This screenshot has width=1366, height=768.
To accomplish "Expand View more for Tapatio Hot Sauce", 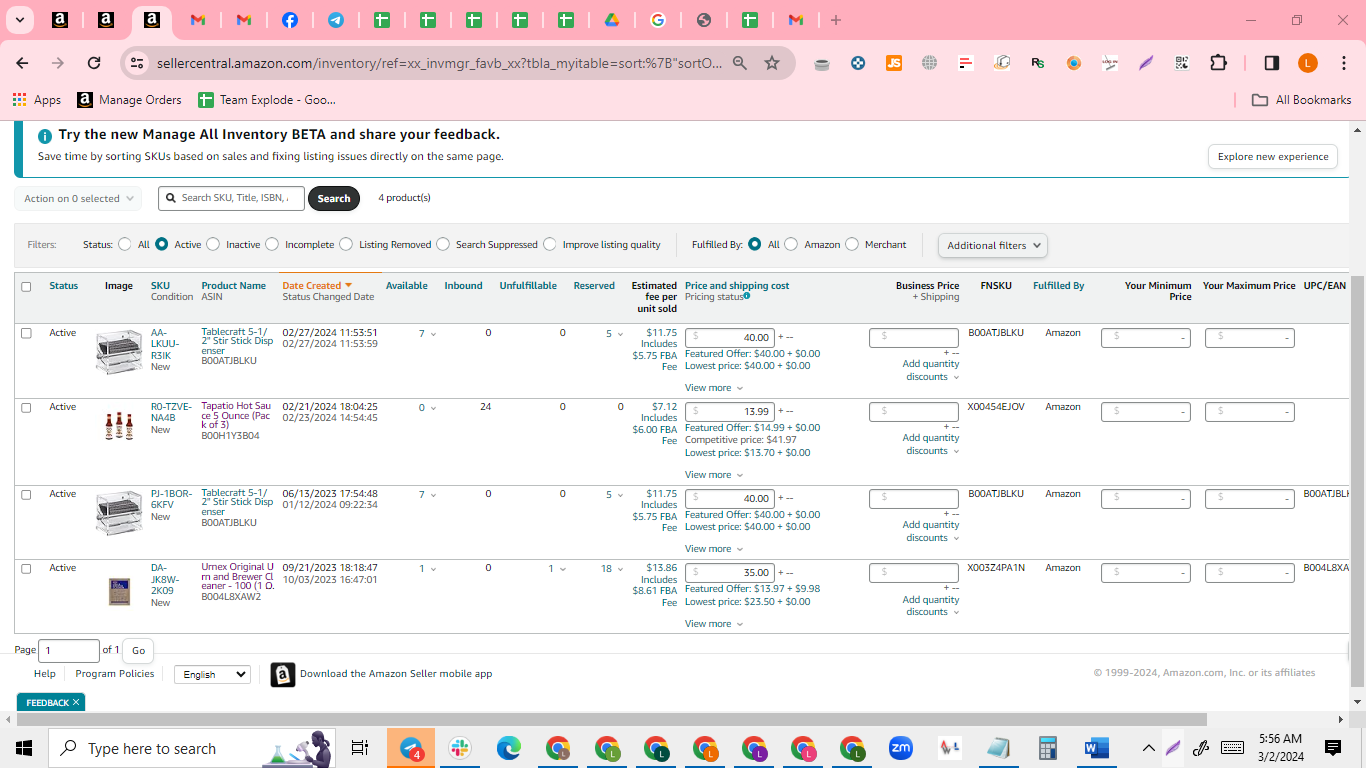I will tap(714, 475).
